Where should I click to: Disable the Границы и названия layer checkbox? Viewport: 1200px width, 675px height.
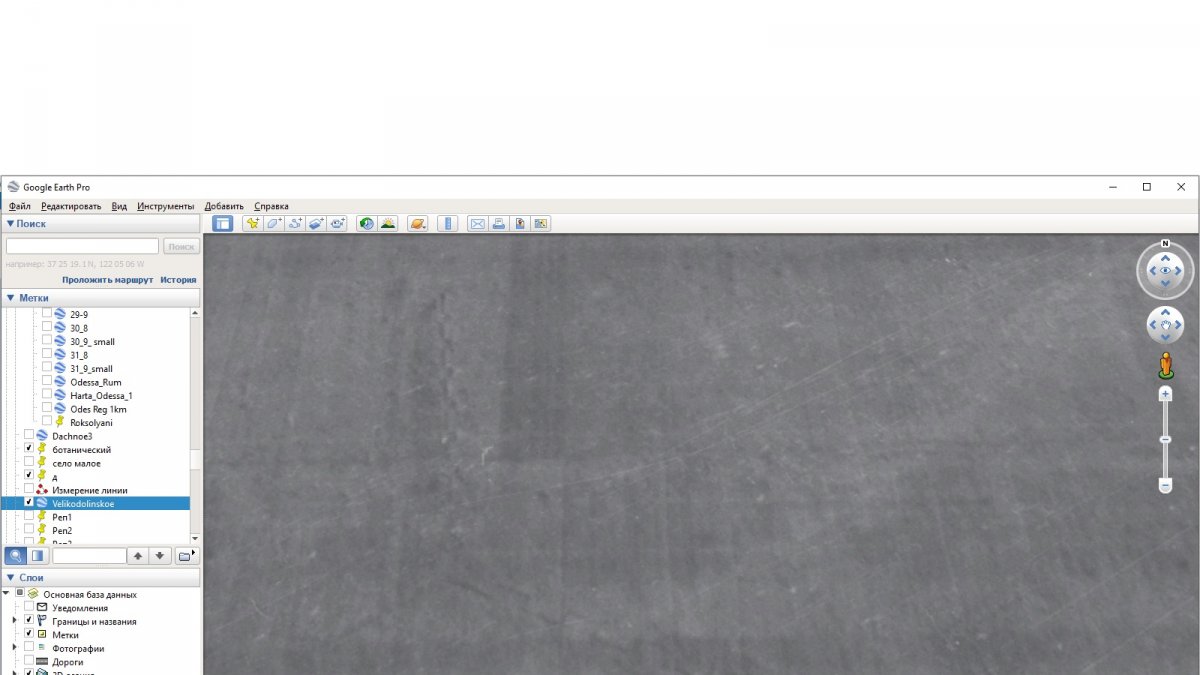[29, 620]
